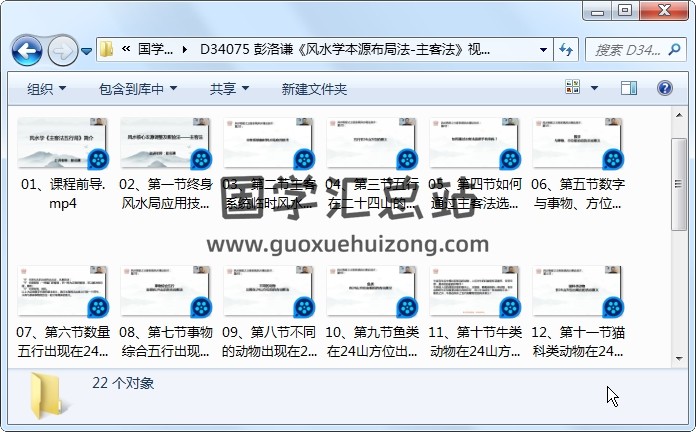Click the refresh button beside address bar

(x=566, y=49)
